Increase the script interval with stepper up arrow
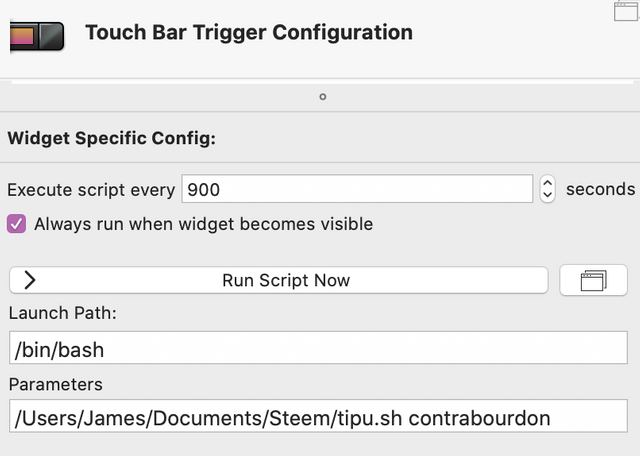Viewport: 640px width, 456px height. coord(547,183)
